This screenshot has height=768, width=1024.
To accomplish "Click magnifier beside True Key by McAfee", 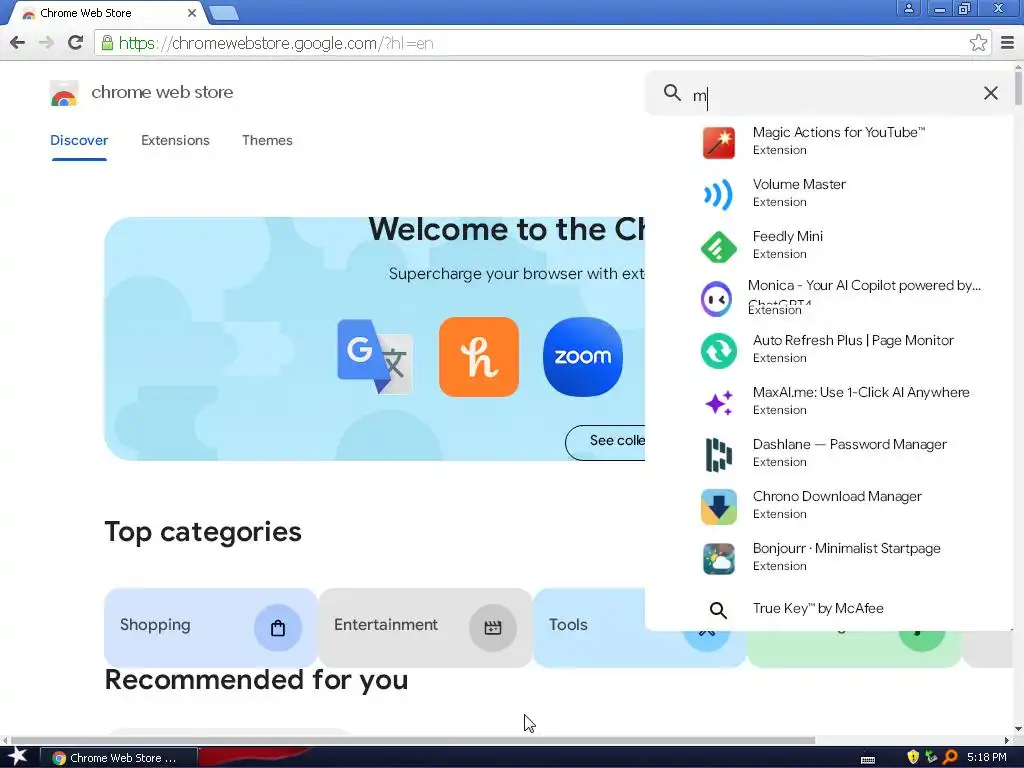I will tap(718, 610).
